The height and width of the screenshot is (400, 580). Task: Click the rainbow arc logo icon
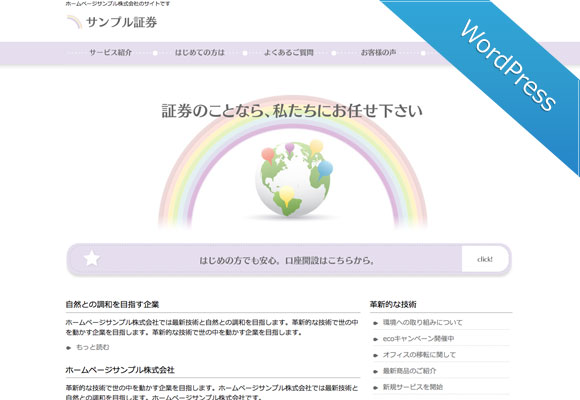[74, 22]
